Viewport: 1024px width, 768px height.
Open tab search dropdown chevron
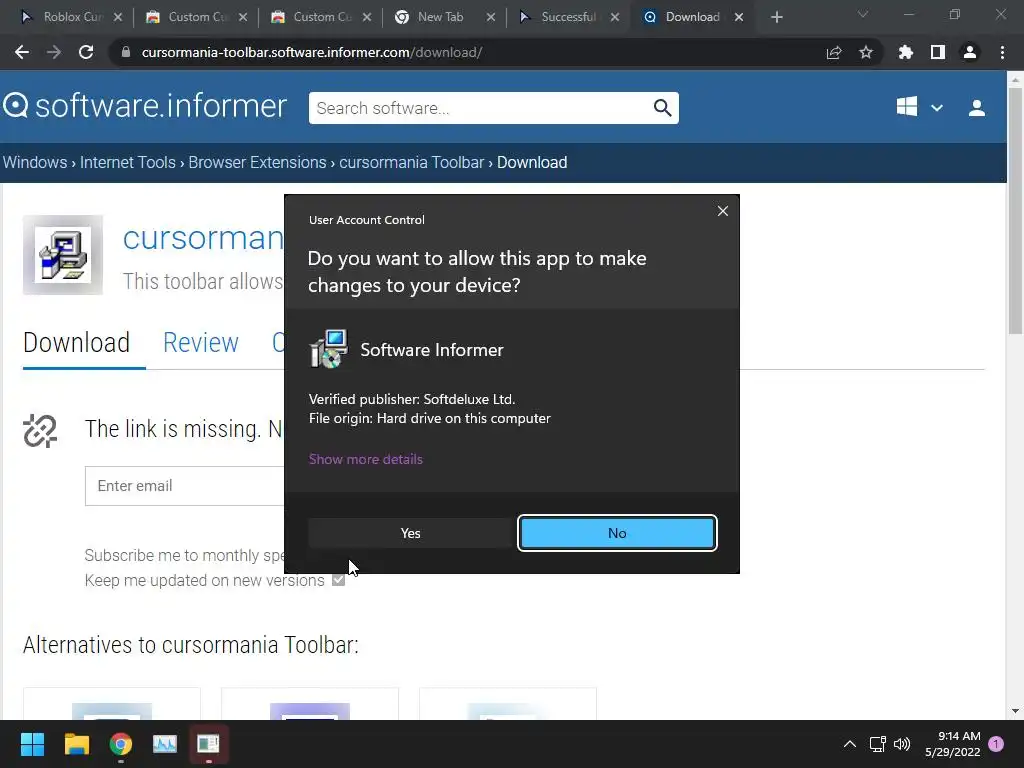point(863,14)
